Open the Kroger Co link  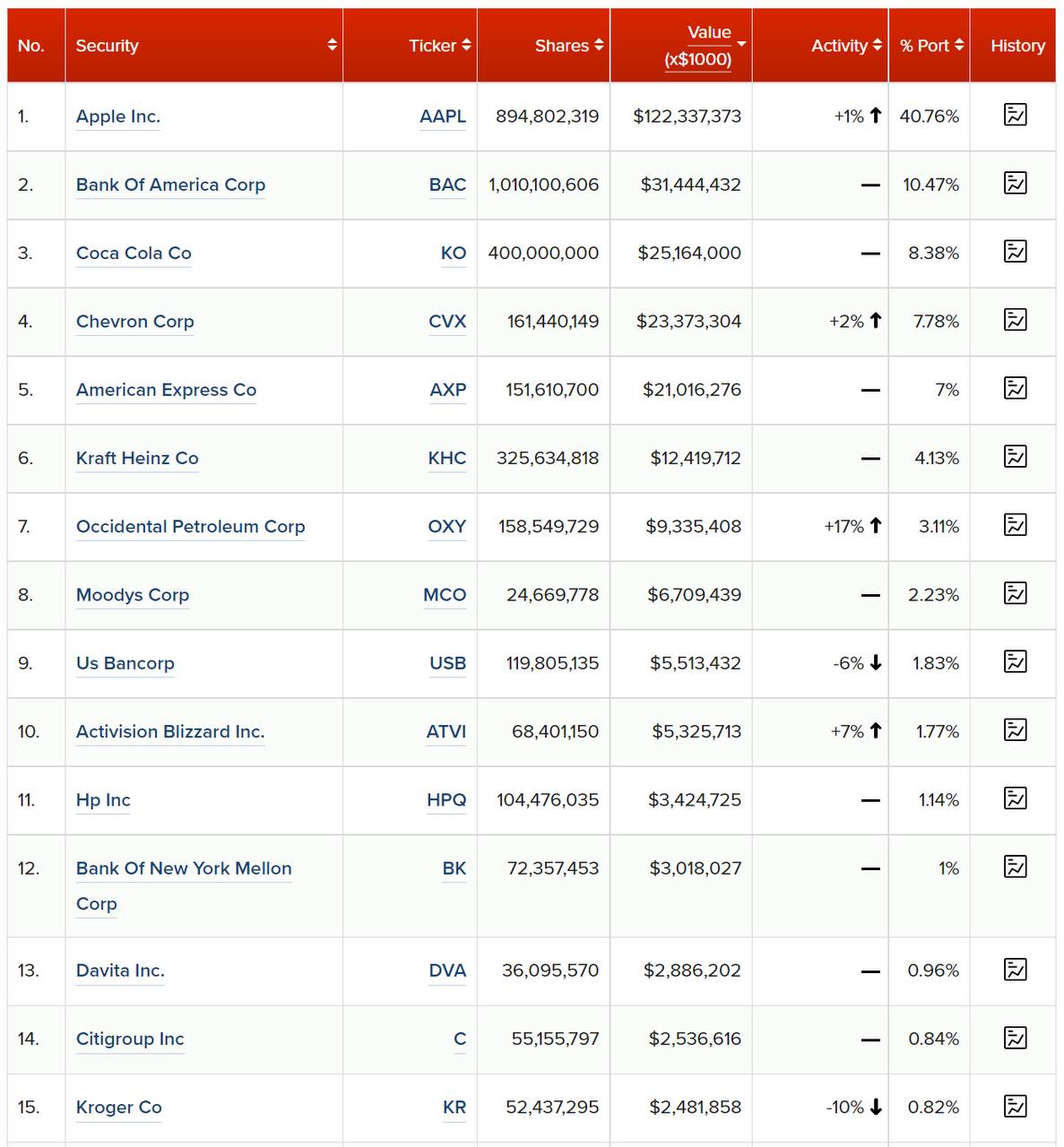coord(119,1108)
